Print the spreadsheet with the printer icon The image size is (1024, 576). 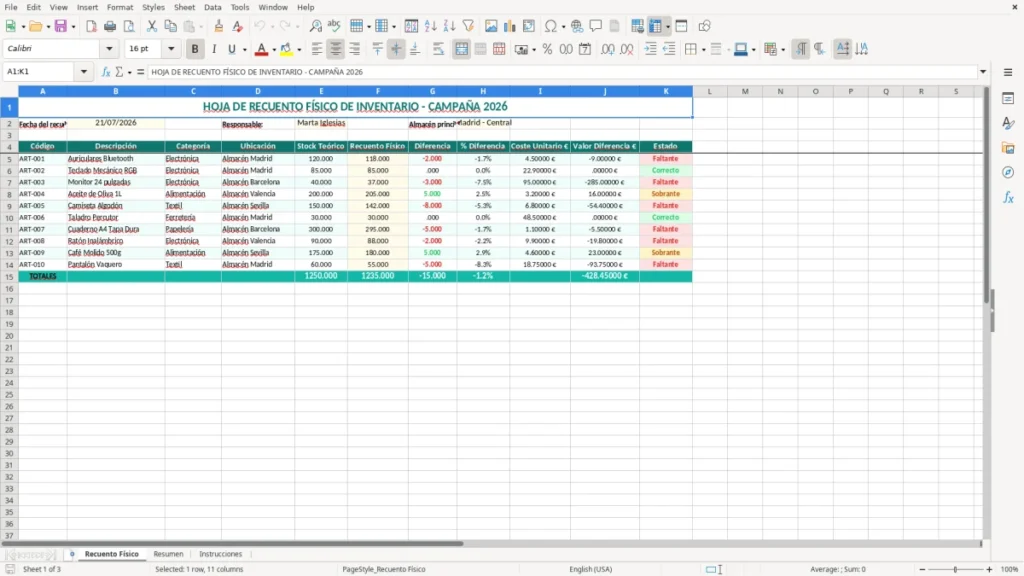[x=110, y=26]
